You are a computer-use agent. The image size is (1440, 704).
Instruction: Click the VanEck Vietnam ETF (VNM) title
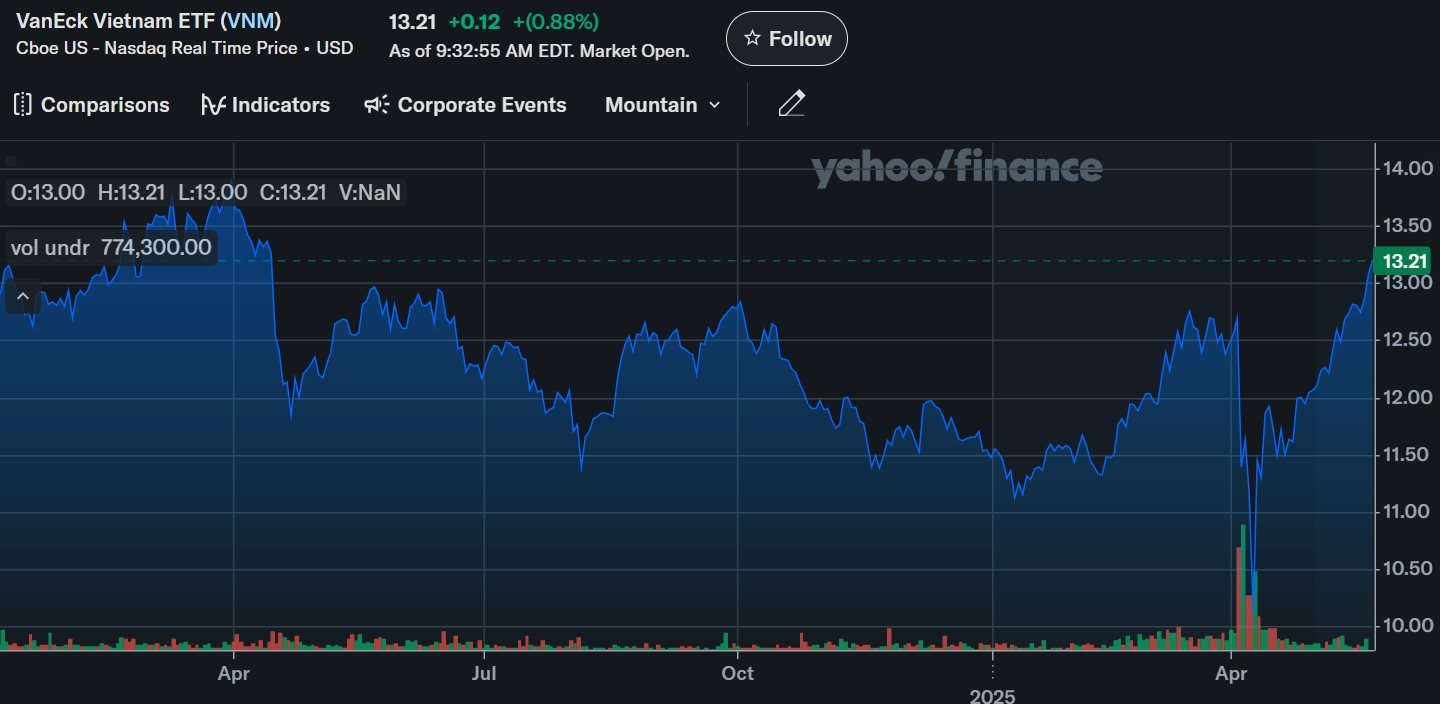click(x=148, y=21)
